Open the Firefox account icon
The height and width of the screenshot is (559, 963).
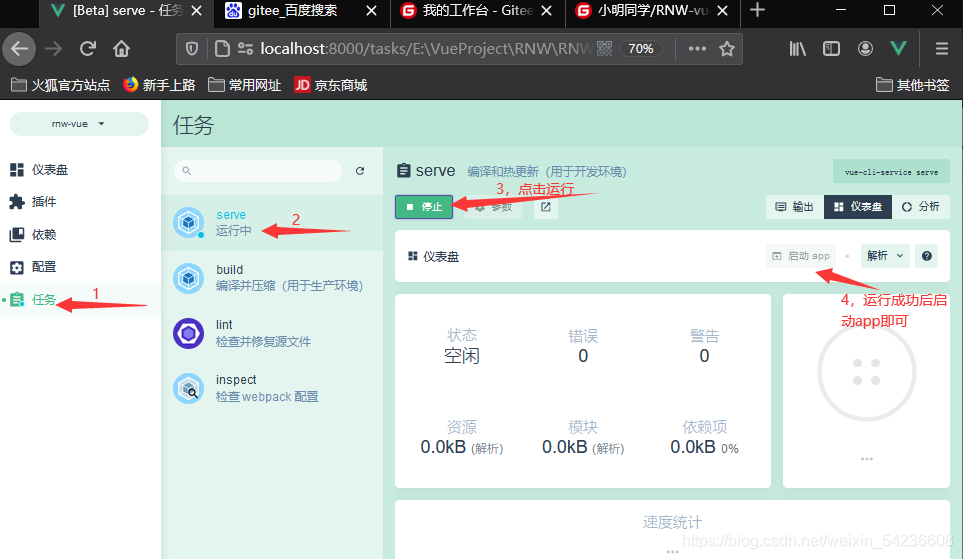865,49
